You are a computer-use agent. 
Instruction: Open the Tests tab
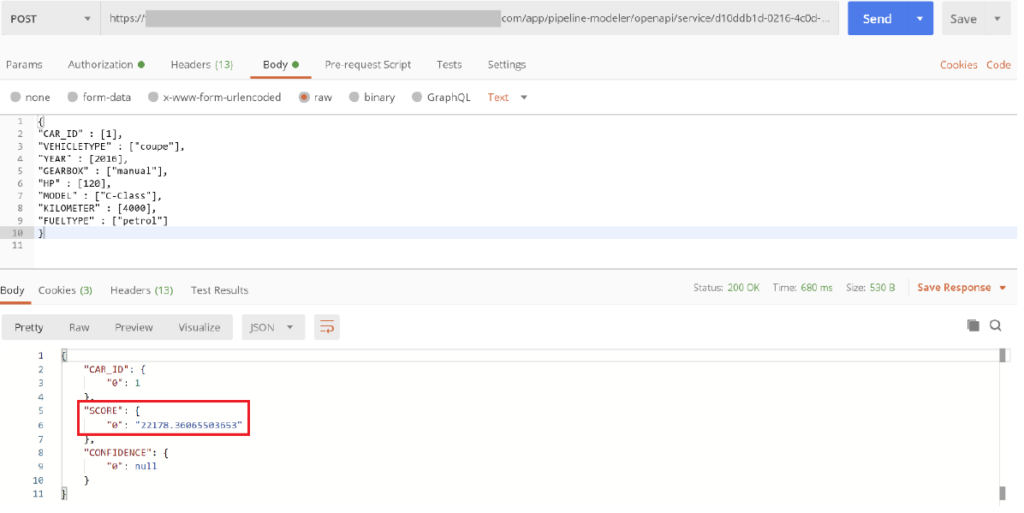449,65
